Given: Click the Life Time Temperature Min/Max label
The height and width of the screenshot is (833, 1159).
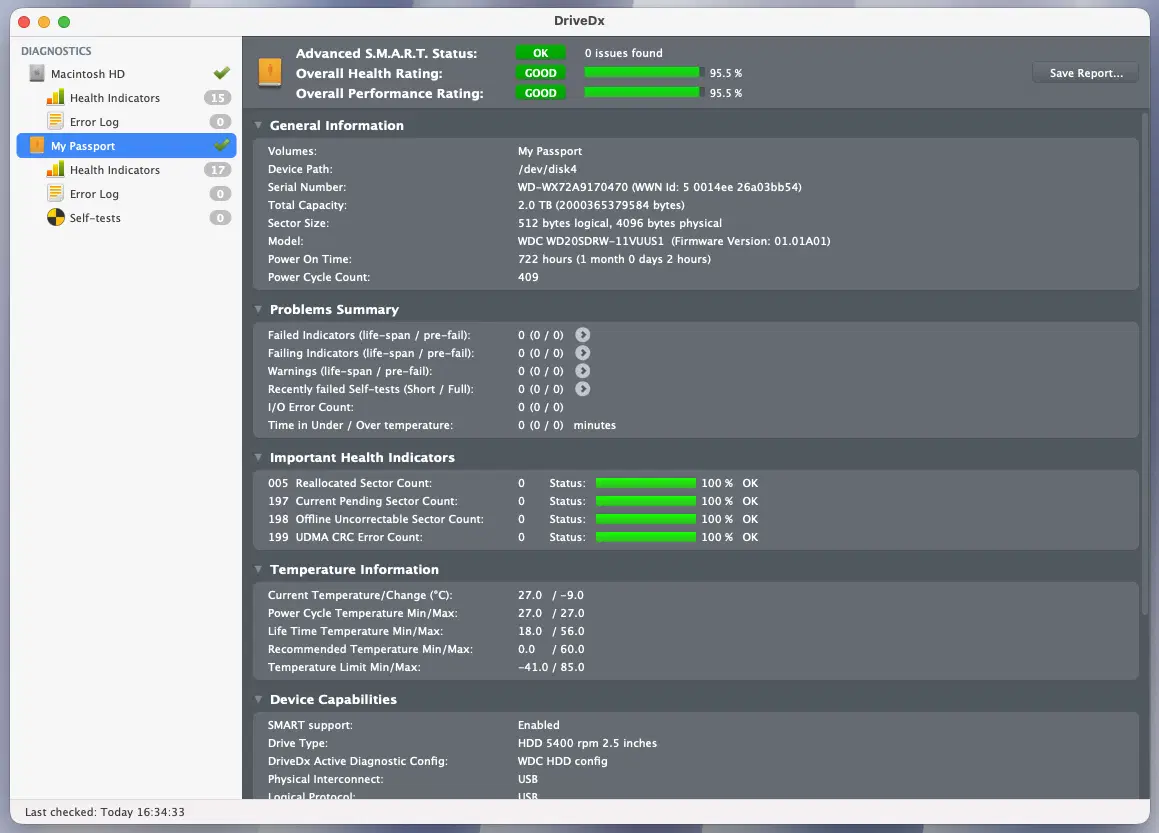Looking at the screenshot, I should (355, 631).
